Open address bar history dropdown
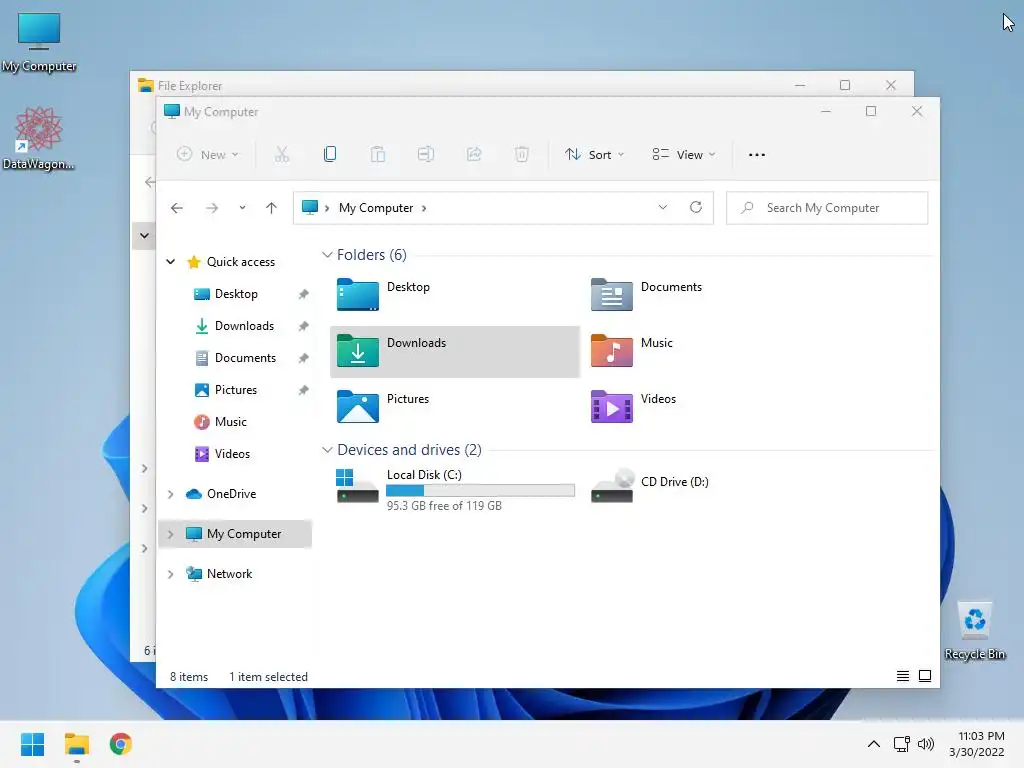 click(663, 207)
